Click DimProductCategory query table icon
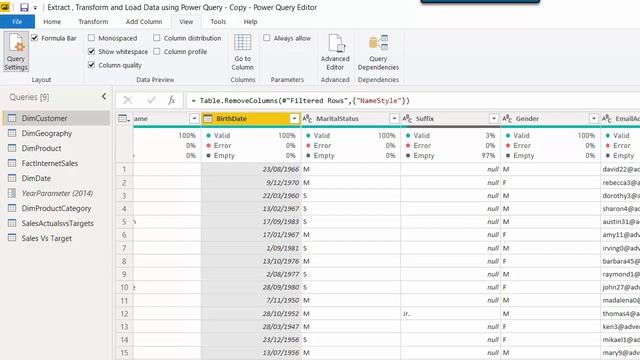Screen dimensions: 640x360 pos(12,208)
